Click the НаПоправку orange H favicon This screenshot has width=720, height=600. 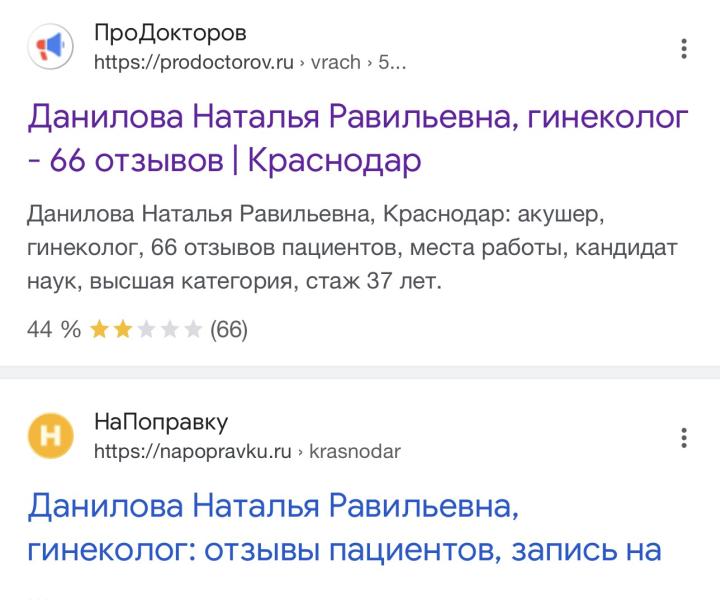[51, 436]
